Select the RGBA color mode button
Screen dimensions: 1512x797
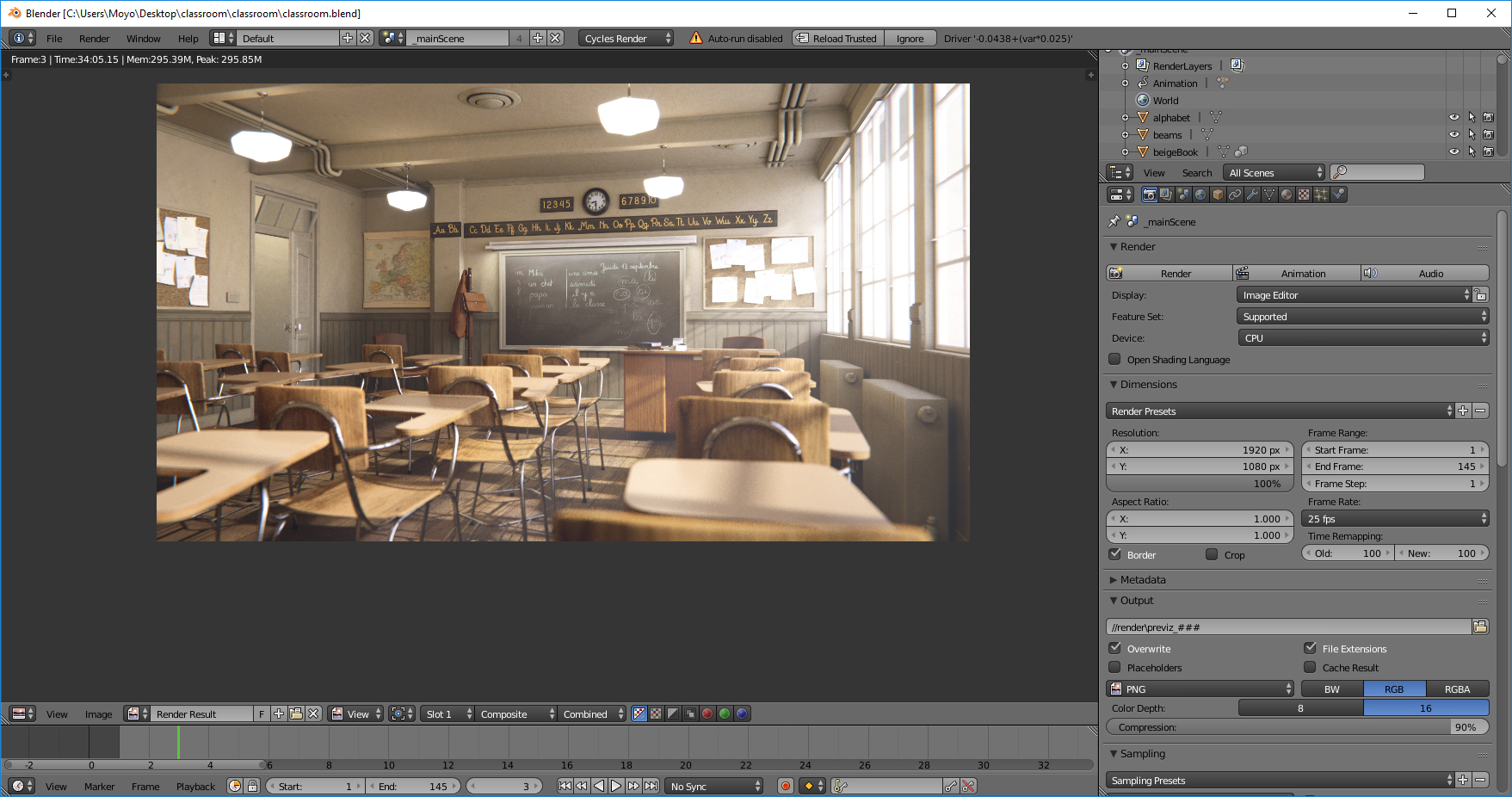[1457, 689]
